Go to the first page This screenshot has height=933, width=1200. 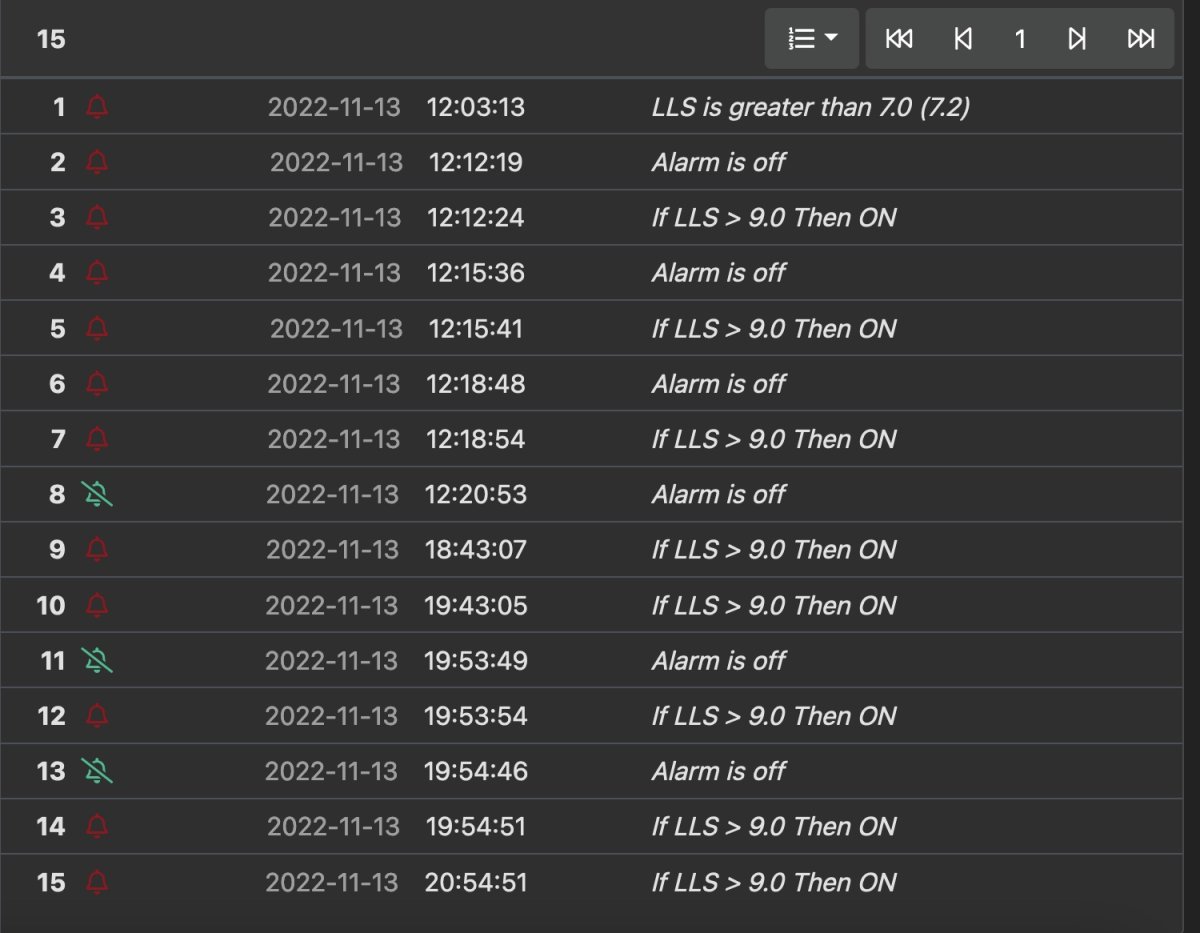(899, 39)
